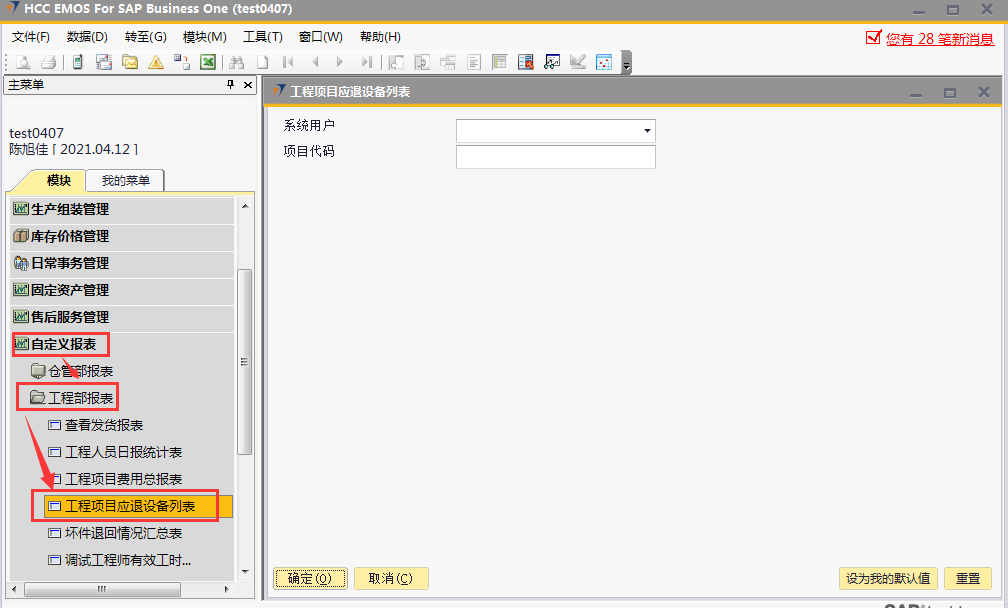Click the 设为我的默认值 button
This screenshot has width=1008, height=608.
[x=888, y=578]
